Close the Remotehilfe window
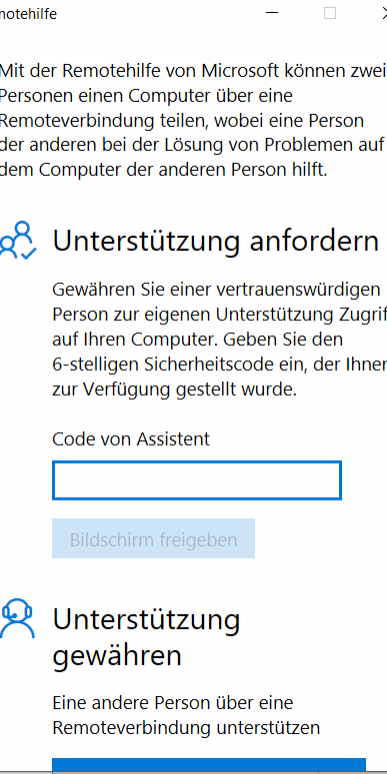 (x=383, y=13)
